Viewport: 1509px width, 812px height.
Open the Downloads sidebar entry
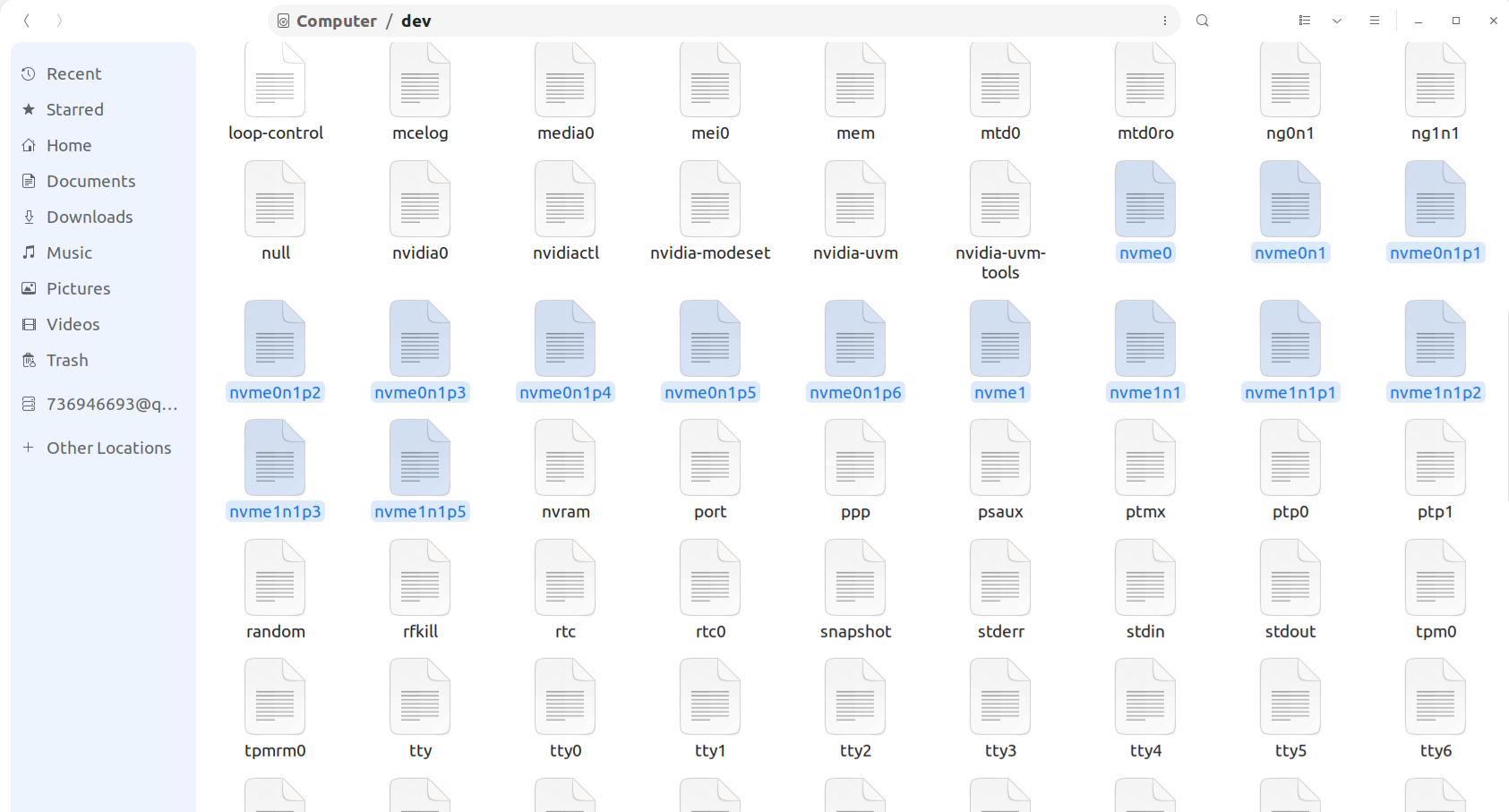point(90,217)
